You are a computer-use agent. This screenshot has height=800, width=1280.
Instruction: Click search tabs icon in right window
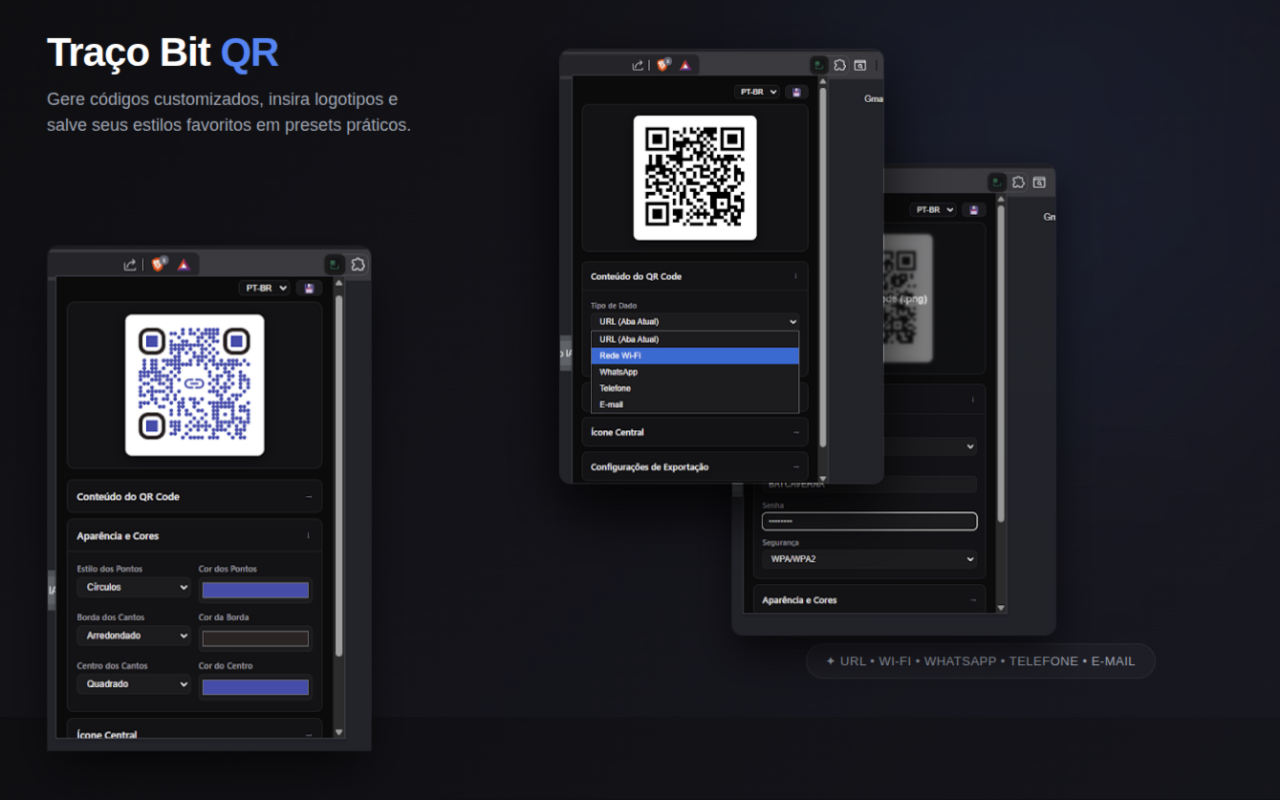[1039, 182]
